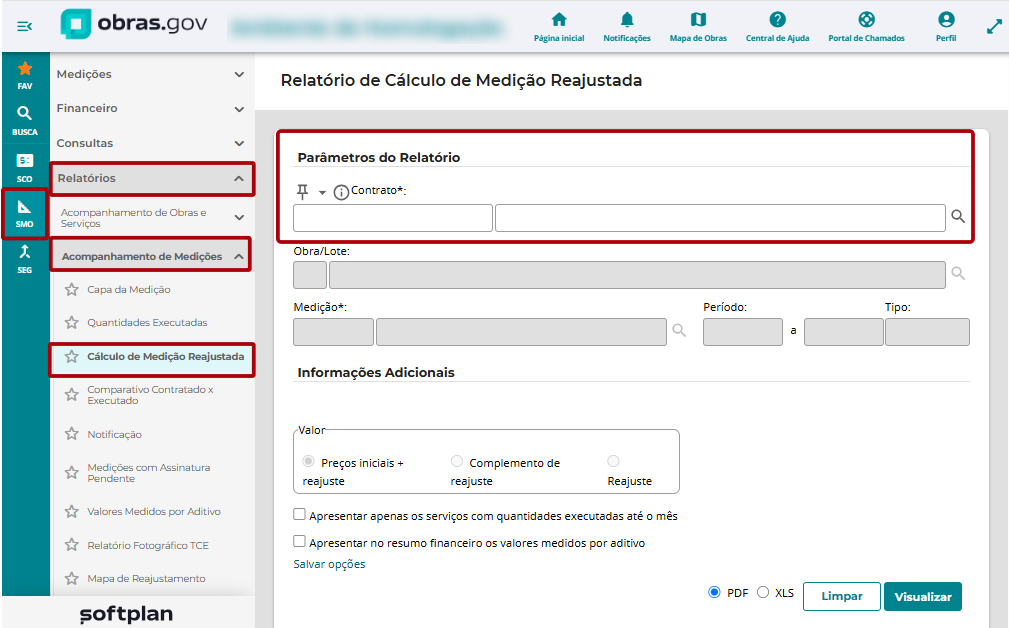Click the Medição magnifier icon
The height and width of the screenshot is (628, 1009).
pos(679,330)
